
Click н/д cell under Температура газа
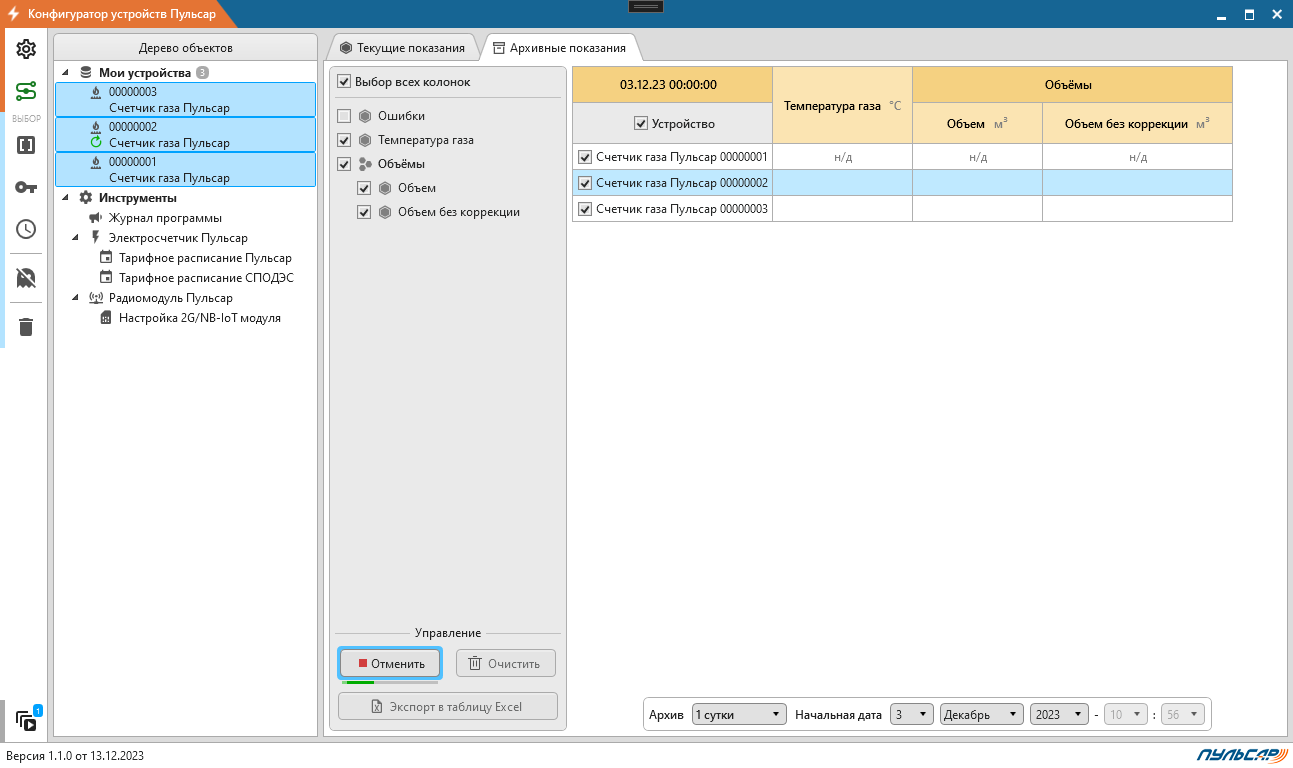pyautogui.click(x=842, y=157)
